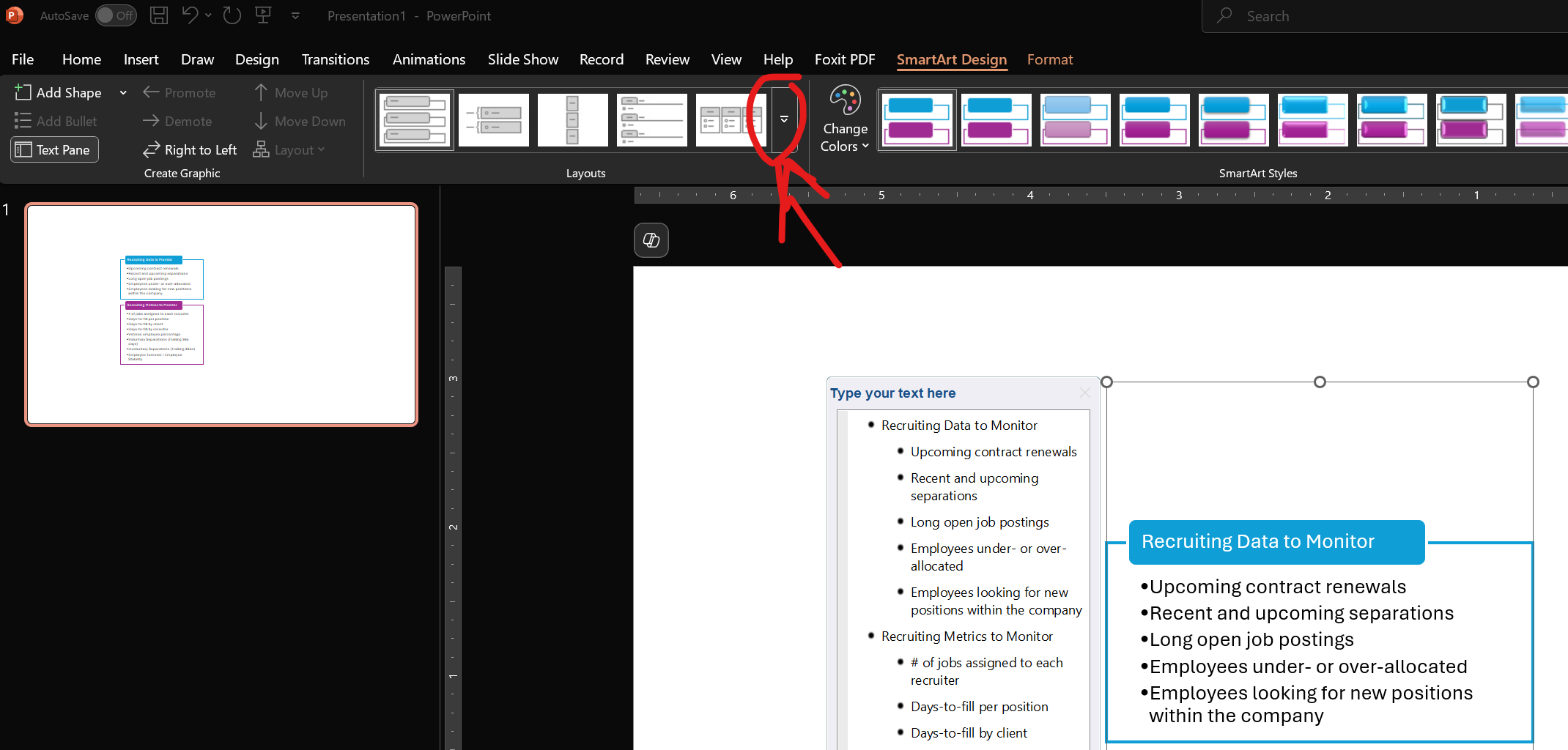
Task: Click the Undo arrow icon
Action: 190,15
